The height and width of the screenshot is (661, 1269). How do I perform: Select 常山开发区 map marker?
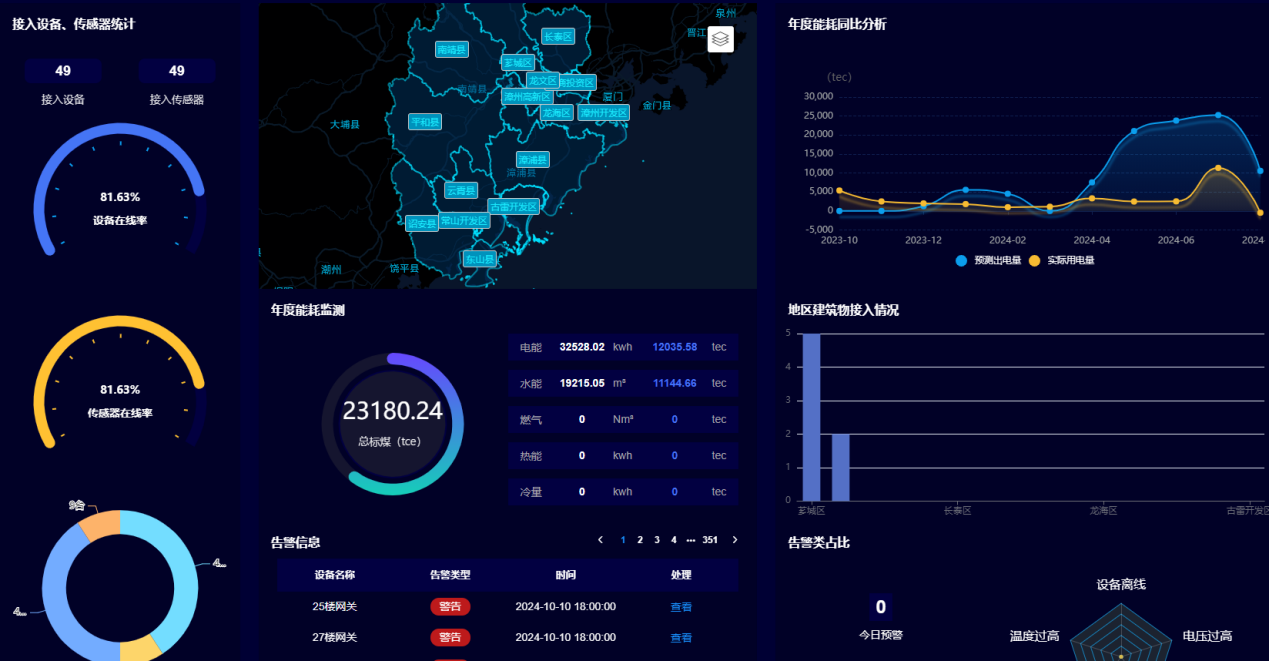[x=464, y=220]
